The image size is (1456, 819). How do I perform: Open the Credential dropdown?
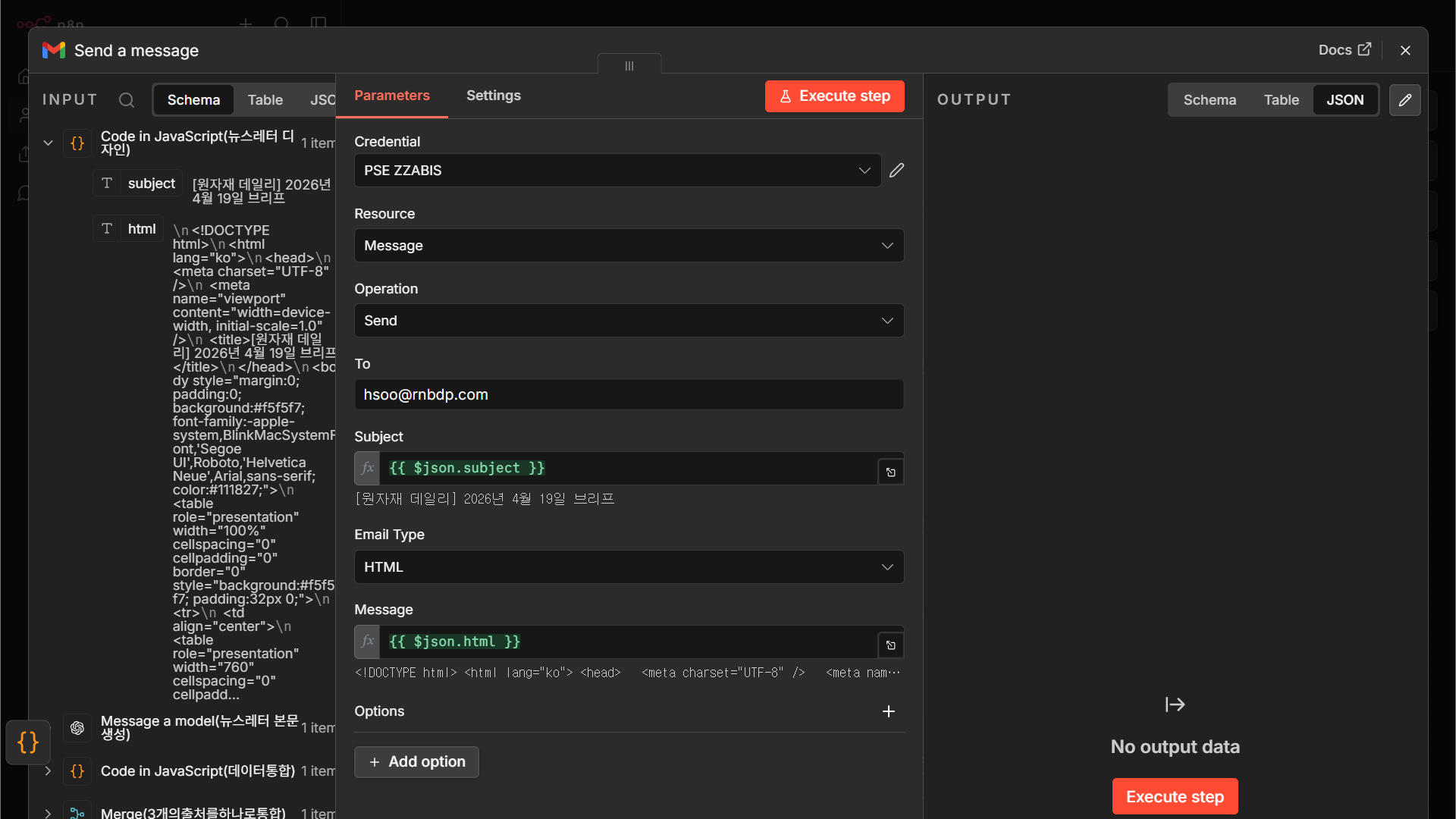coord(617,171)
